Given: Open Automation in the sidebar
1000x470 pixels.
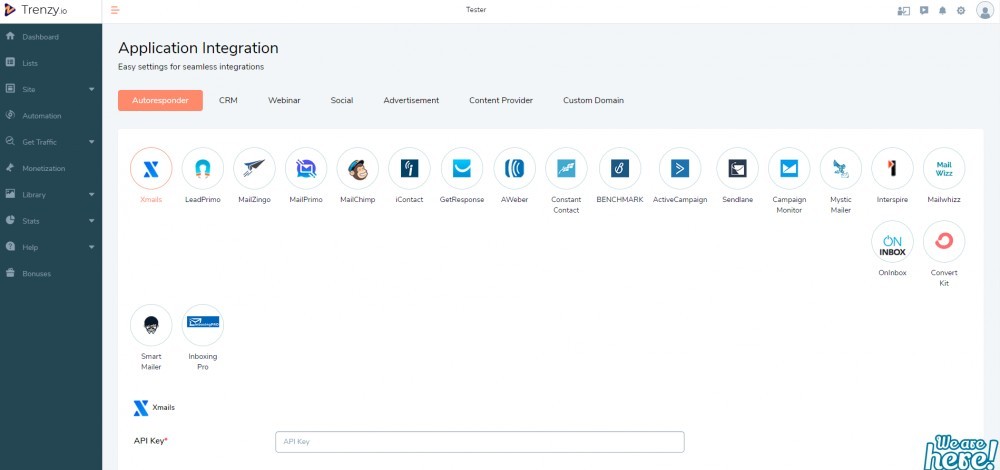Looking at the screenshot, I should (51, 116).
